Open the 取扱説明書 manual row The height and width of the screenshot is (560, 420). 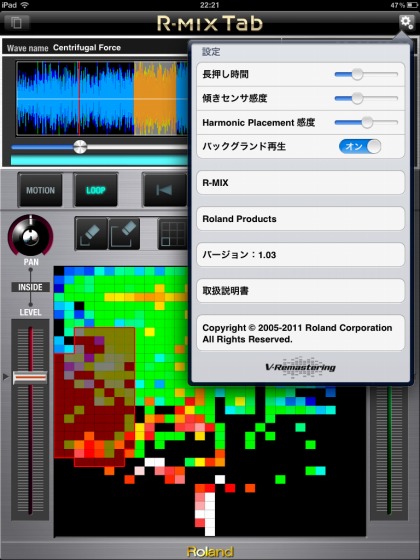(300, 291)
